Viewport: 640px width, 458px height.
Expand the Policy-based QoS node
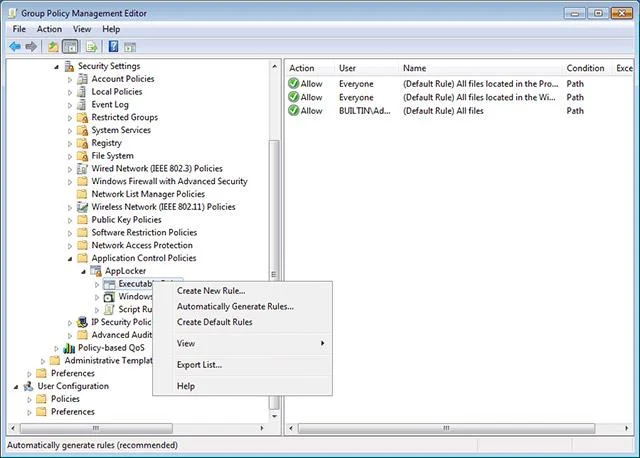pyautogui.click(x=56, y=349)
